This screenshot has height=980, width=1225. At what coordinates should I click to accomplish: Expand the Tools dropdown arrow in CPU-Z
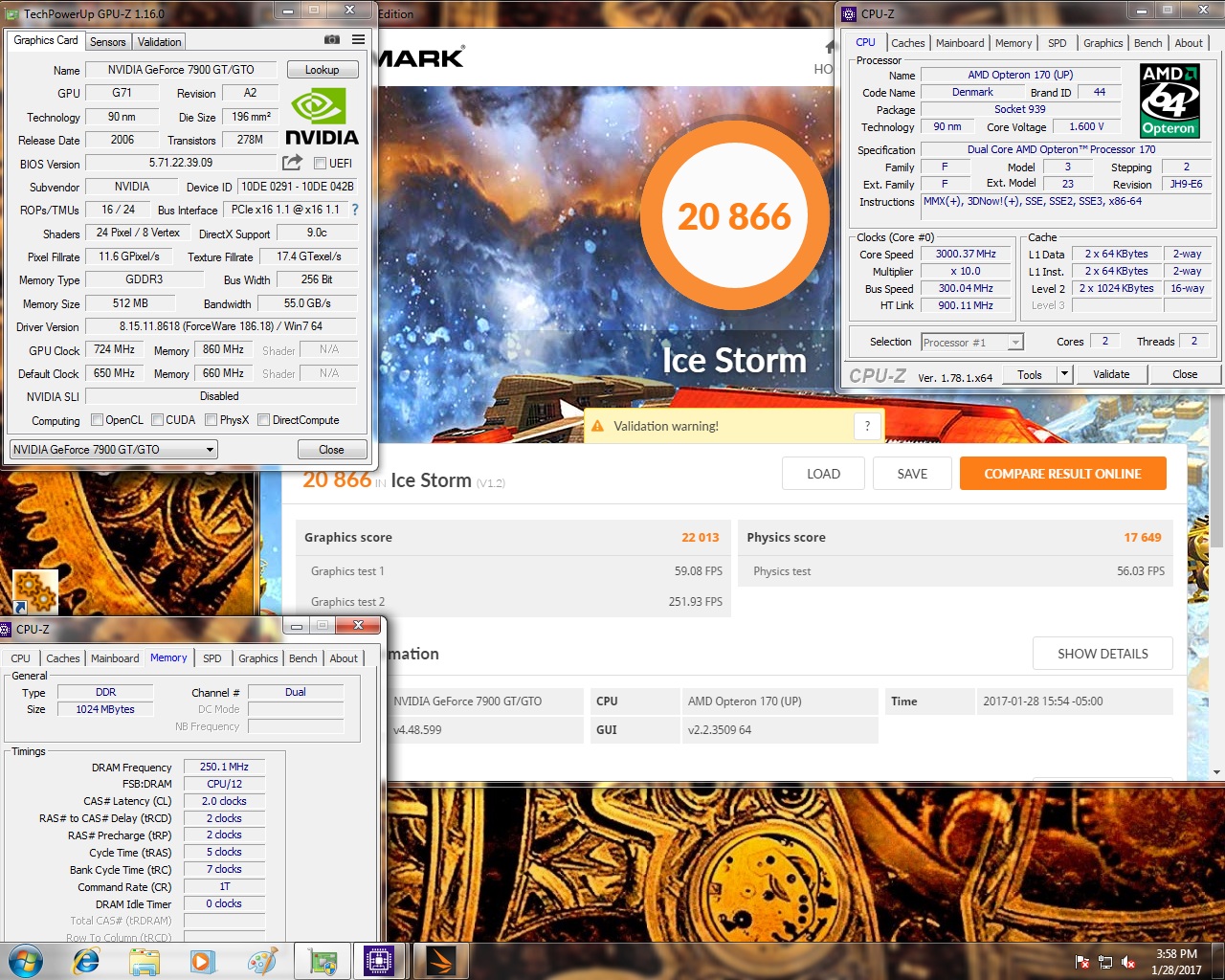click(1064, 374)
